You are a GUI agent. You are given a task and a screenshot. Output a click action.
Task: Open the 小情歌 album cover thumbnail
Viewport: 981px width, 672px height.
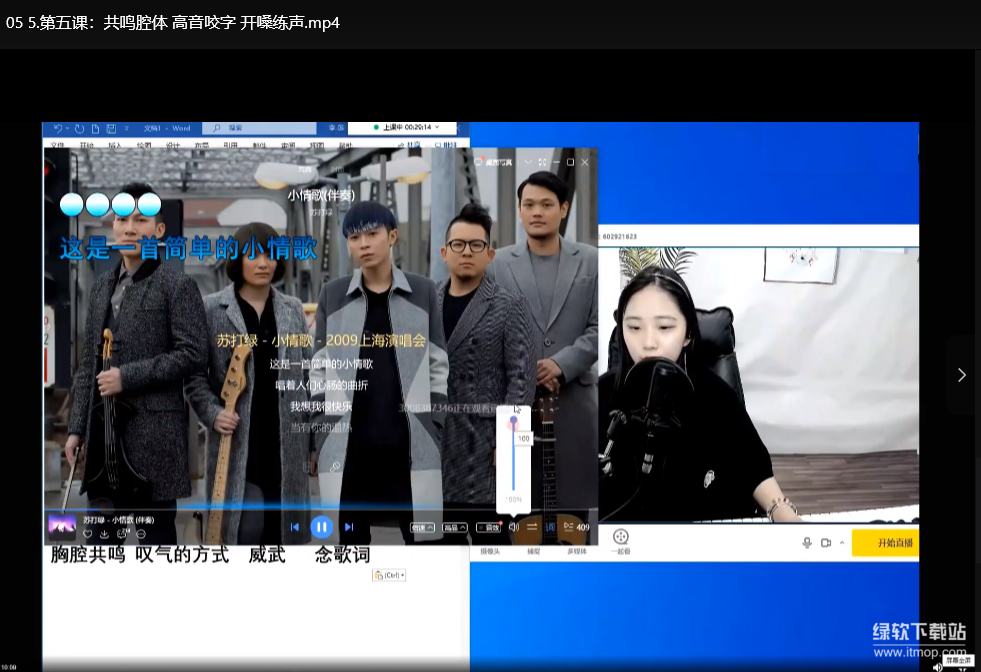coord(62,527)
